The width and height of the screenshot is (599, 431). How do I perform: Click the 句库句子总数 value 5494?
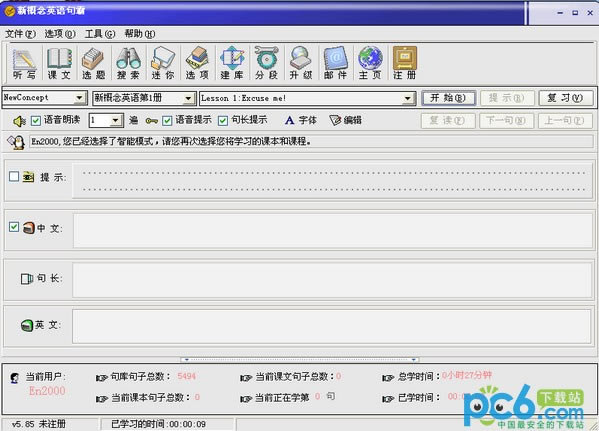click(186, 376)
